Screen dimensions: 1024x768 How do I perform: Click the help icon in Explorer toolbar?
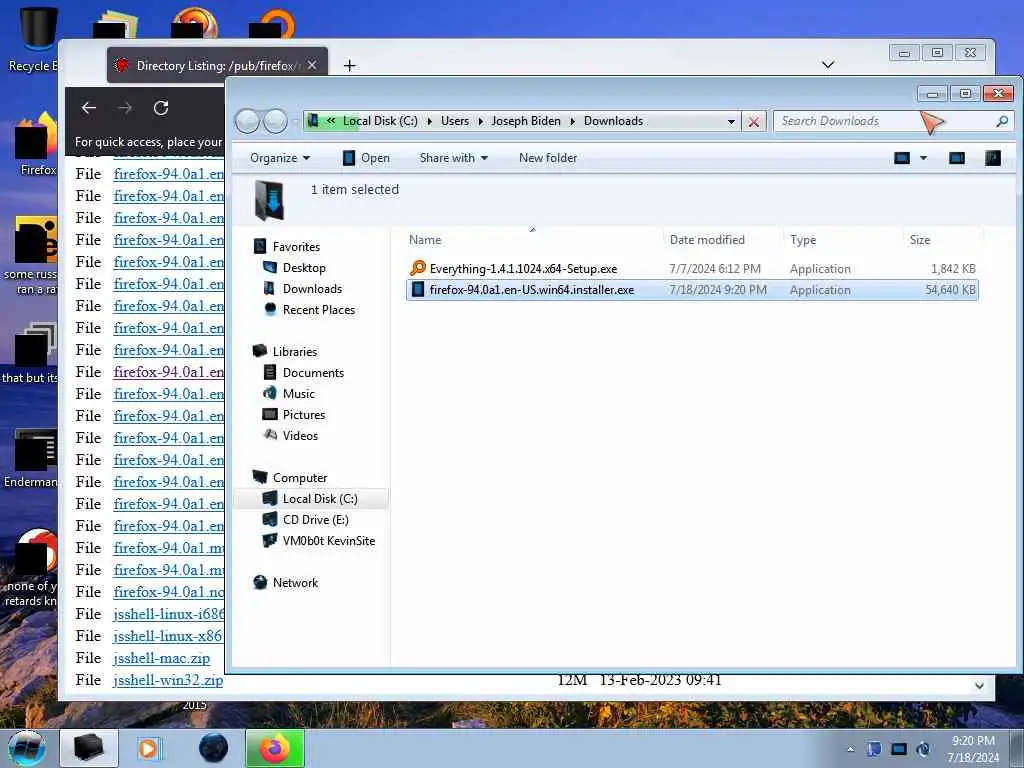click(993, 158)
